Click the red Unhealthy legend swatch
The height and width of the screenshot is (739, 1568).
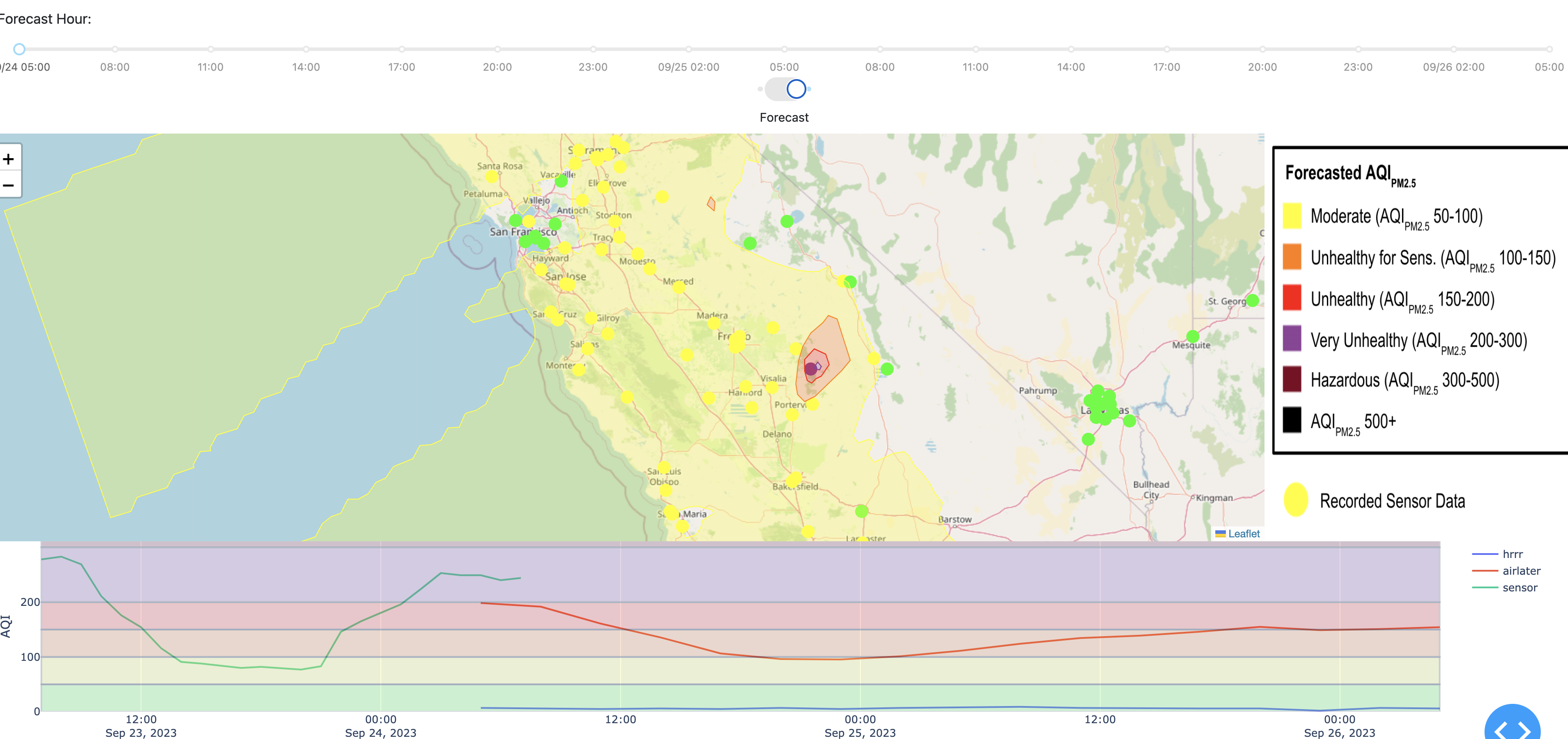(x=1292, y=298)
